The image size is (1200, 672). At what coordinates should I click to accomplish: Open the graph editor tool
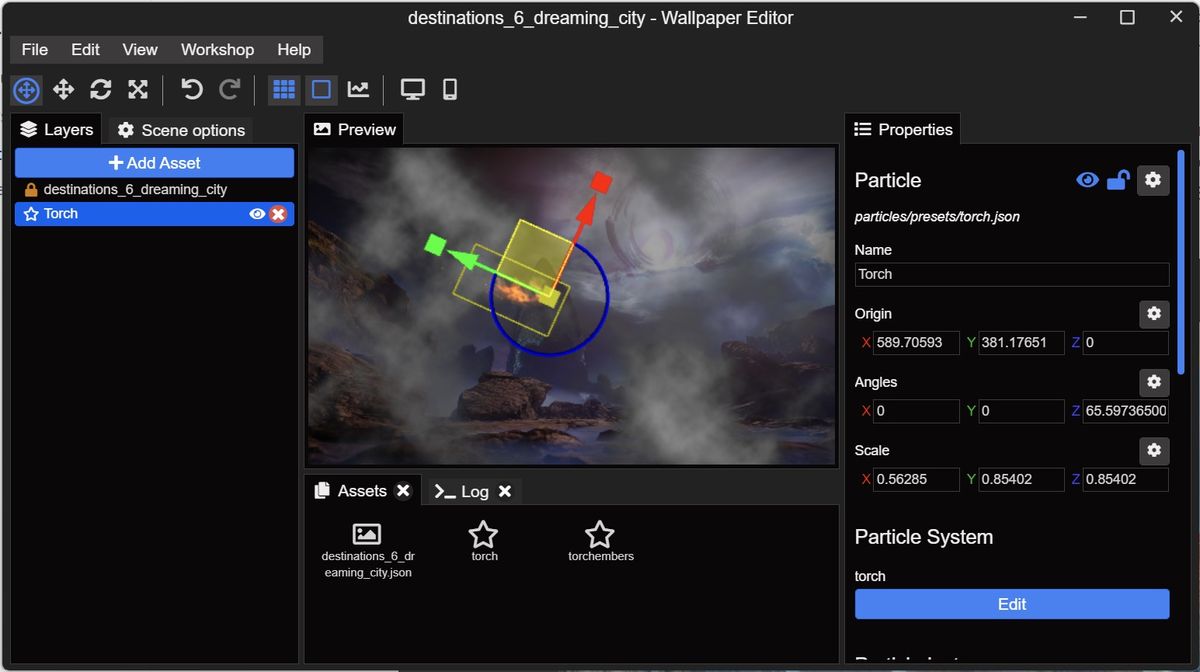pyautogui.click(x=358, y=89)
